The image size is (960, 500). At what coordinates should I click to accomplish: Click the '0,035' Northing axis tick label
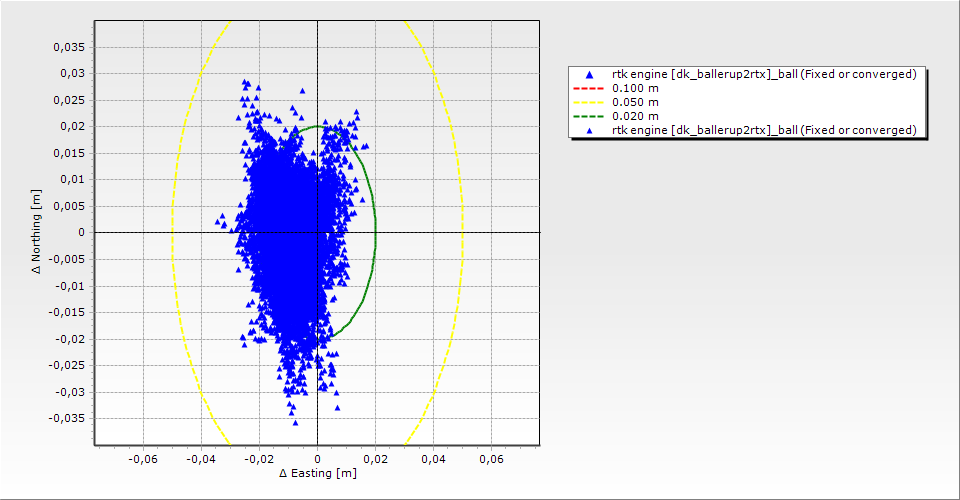(69, 47)
